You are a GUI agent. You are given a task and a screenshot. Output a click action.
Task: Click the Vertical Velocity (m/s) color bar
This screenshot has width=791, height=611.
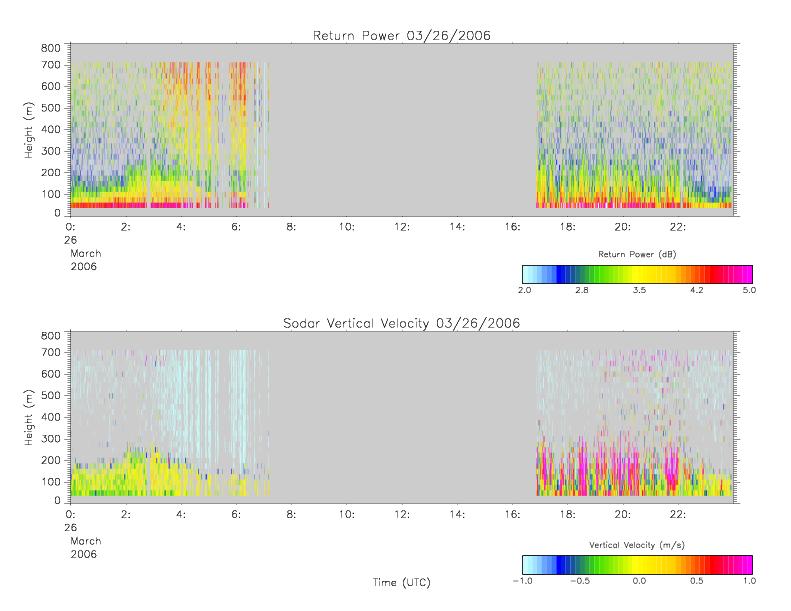[x=637, y=565]
